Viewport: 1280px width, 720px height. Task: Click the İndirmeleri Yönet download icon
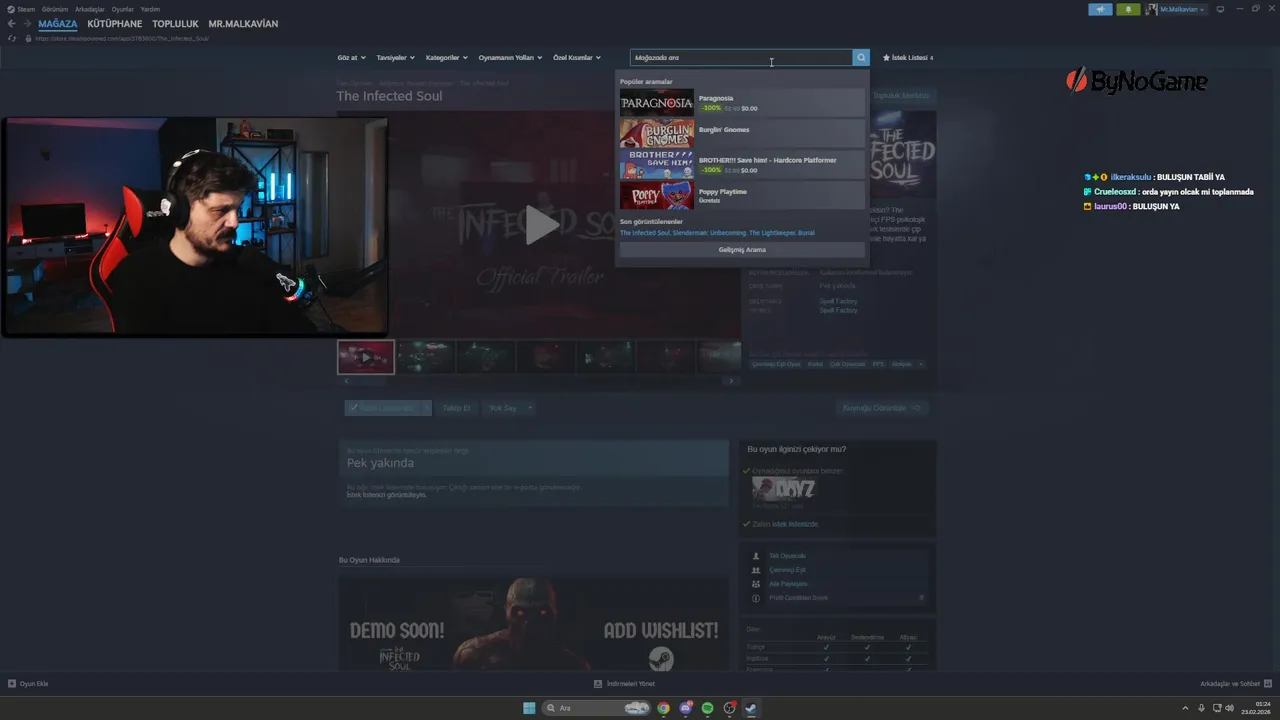tap(598, 684)
